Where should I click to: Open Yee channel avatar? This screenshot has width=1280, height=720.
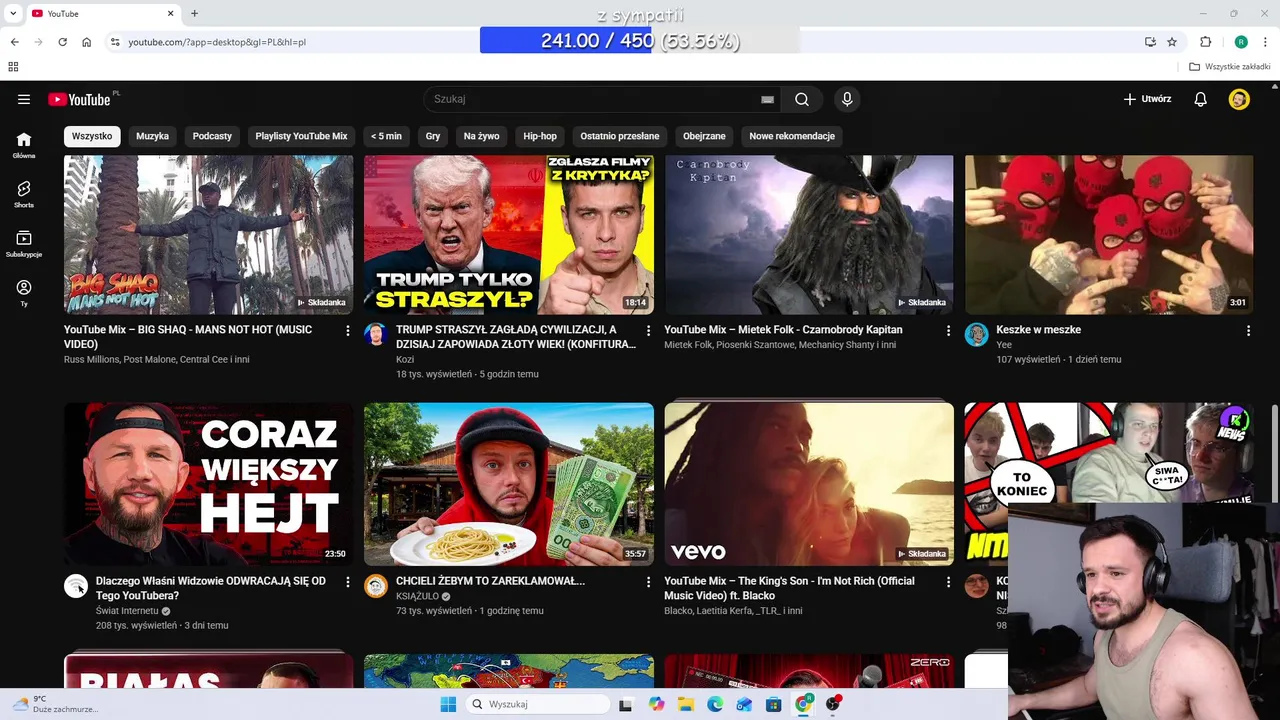[977, 335]
